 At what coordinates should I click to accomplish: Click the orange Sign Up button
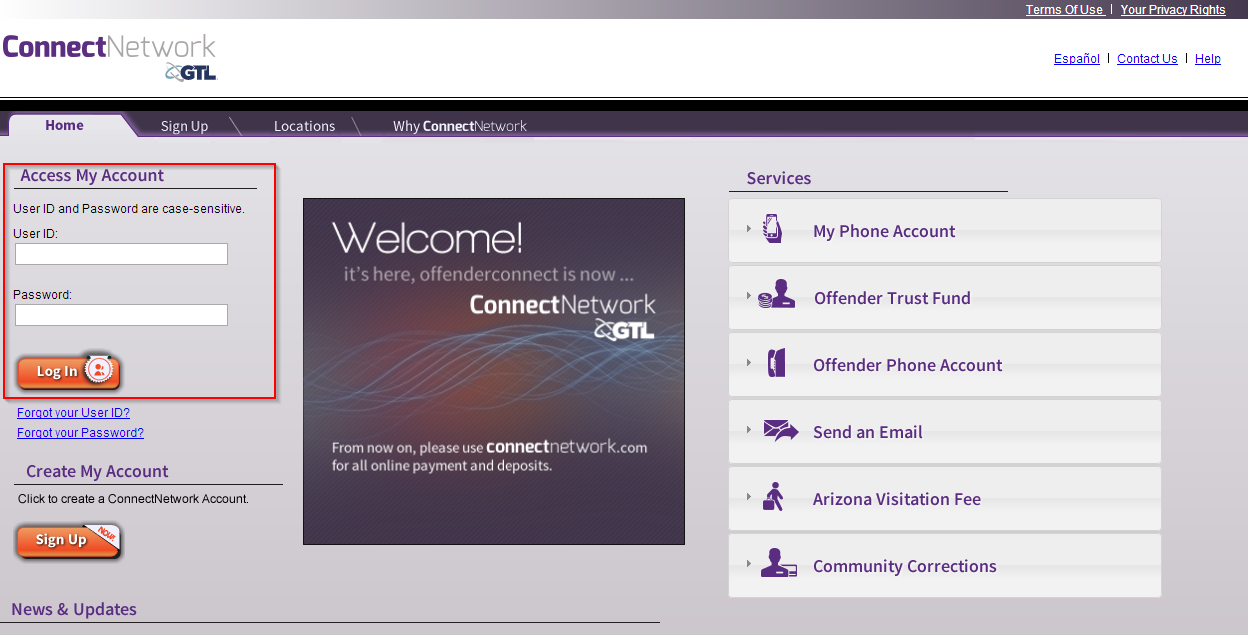[x=69, y=540]
